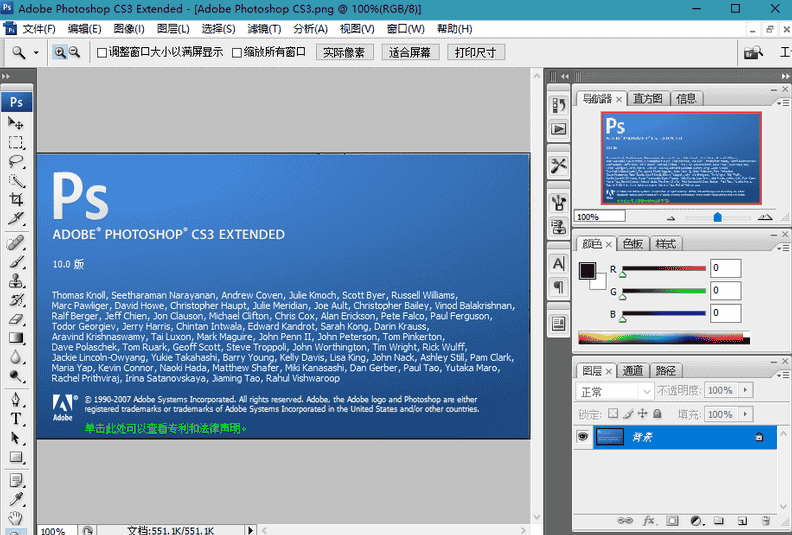Open the 正常 blend mode dropdown
Viewport: 792px width, 535px height.
[616, 391]
